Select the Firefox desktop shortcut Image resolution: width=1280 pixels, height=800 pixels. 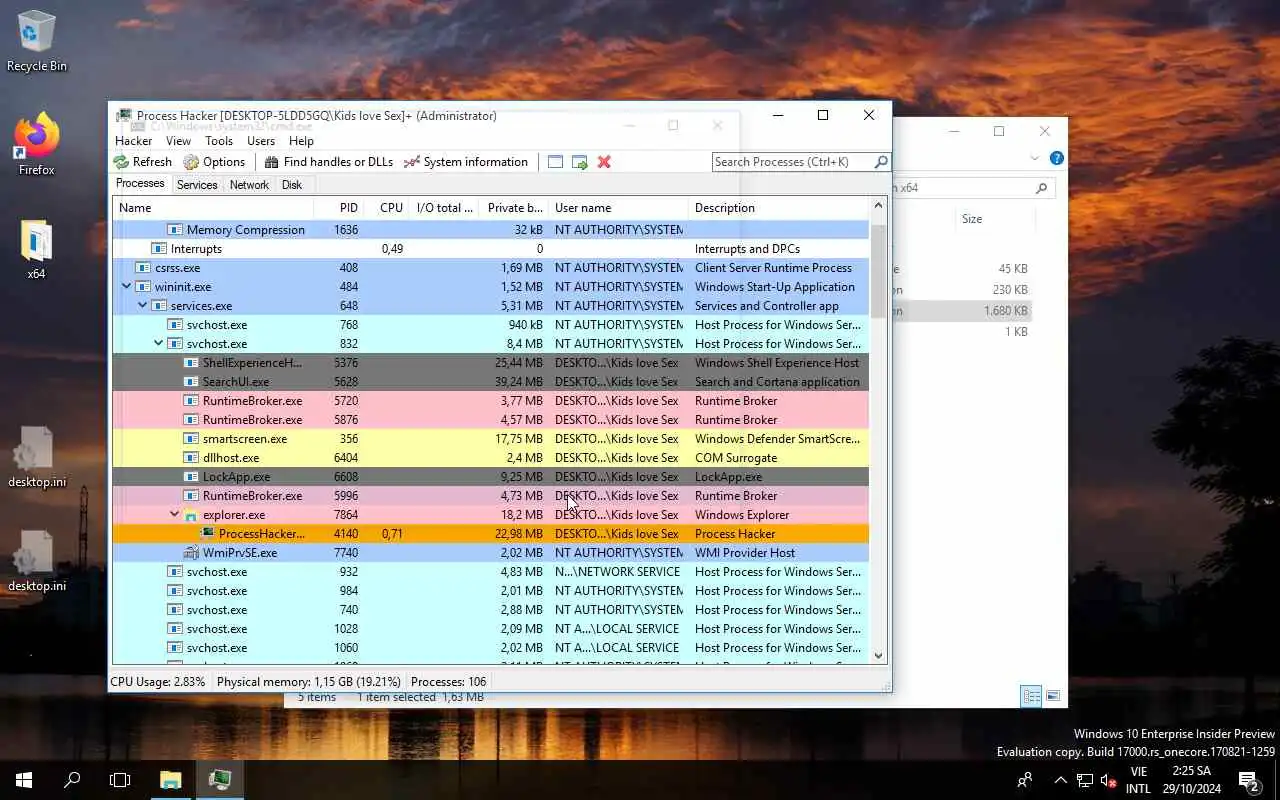[x=37, y=146]
